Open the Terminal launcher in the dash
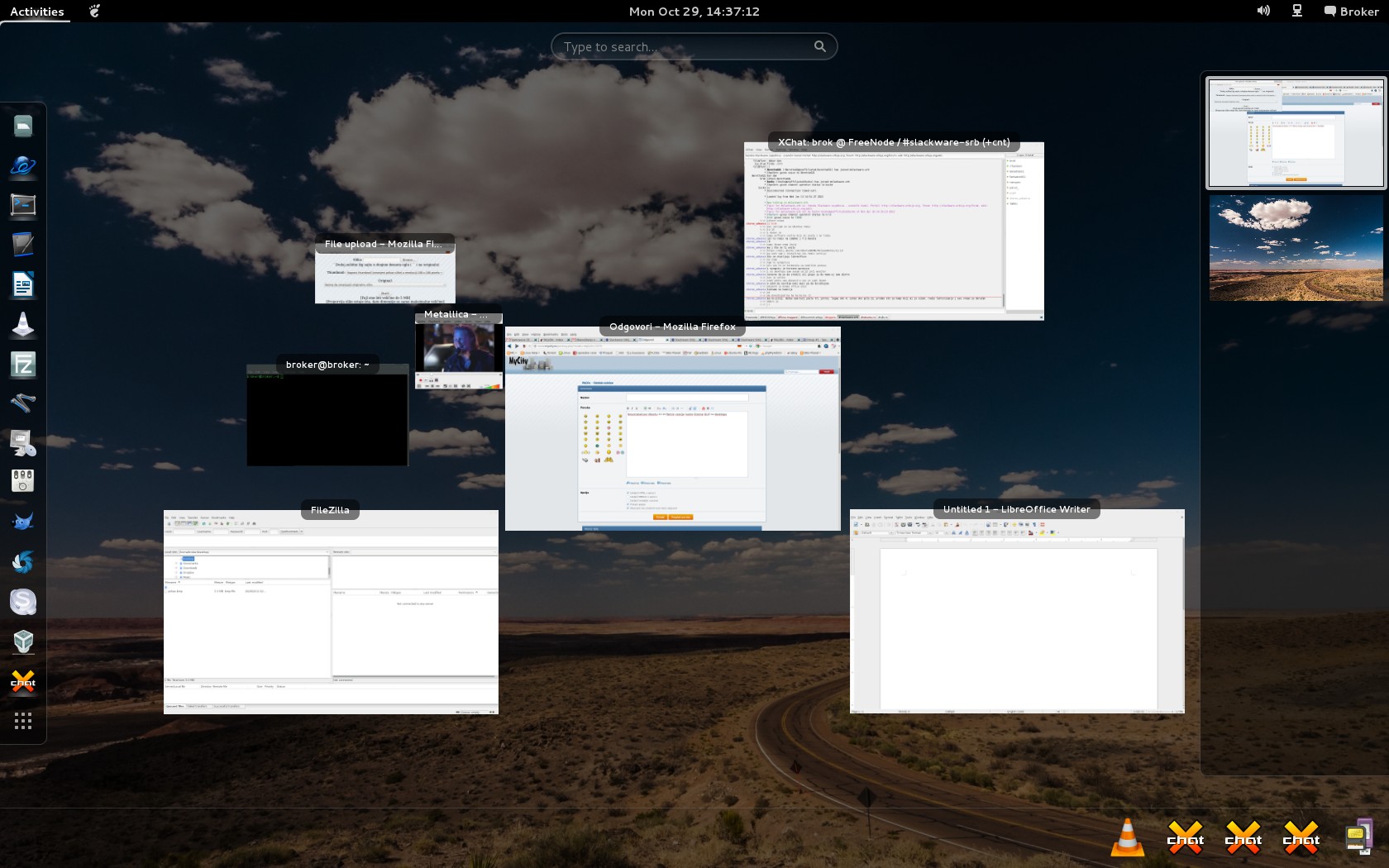The width and height of the screenshot is (1389, 868). click(x=23, y=205)
